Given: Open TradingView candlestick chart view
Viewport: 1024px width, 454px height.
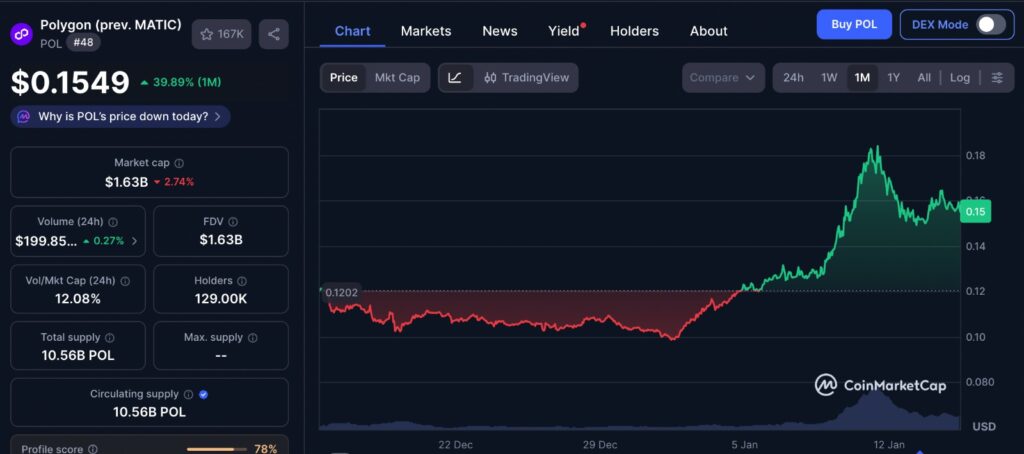Looking at the screenshot, I should (x=526, y=78).
